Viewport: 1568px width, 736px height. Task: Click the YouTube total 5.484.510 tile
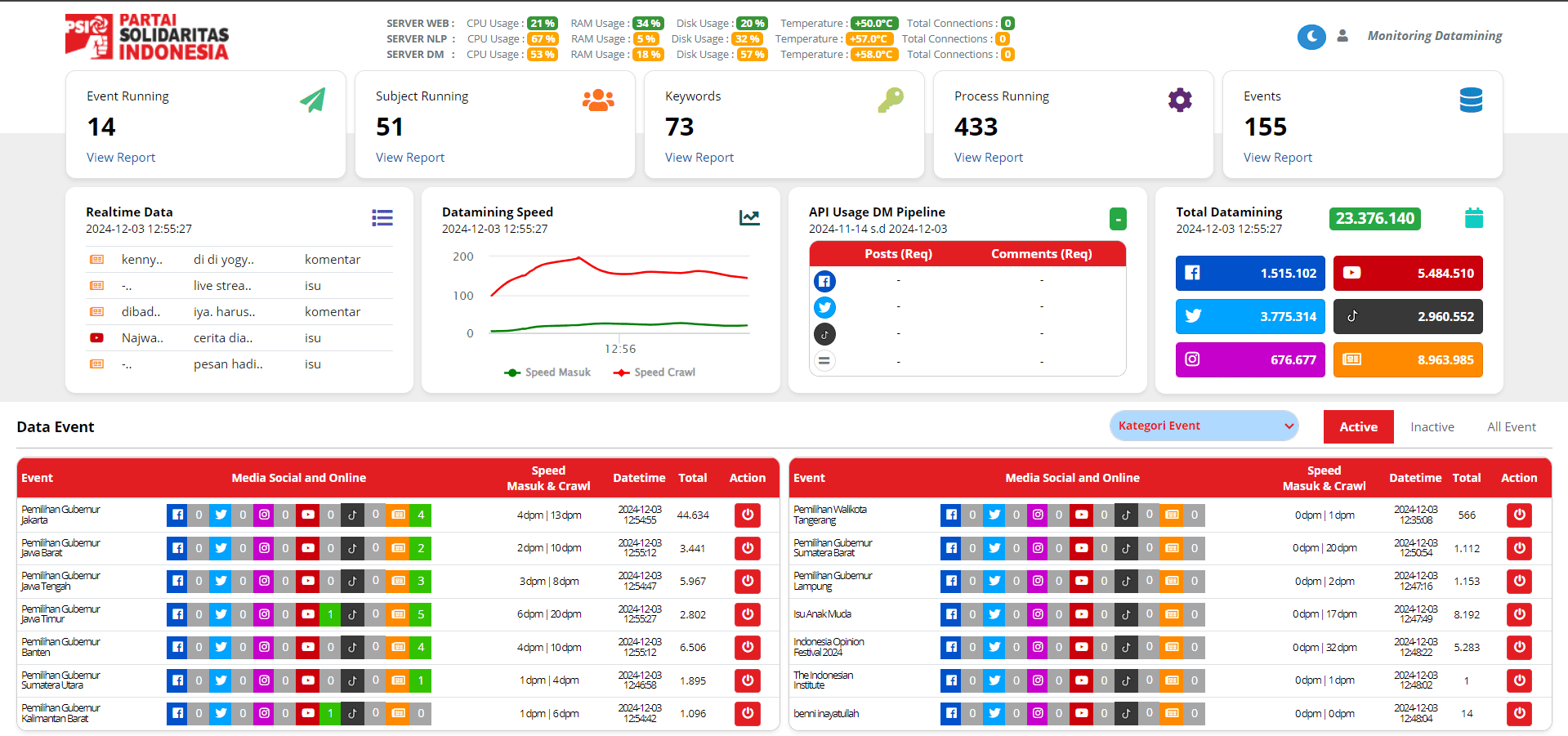coord(1407,274)
